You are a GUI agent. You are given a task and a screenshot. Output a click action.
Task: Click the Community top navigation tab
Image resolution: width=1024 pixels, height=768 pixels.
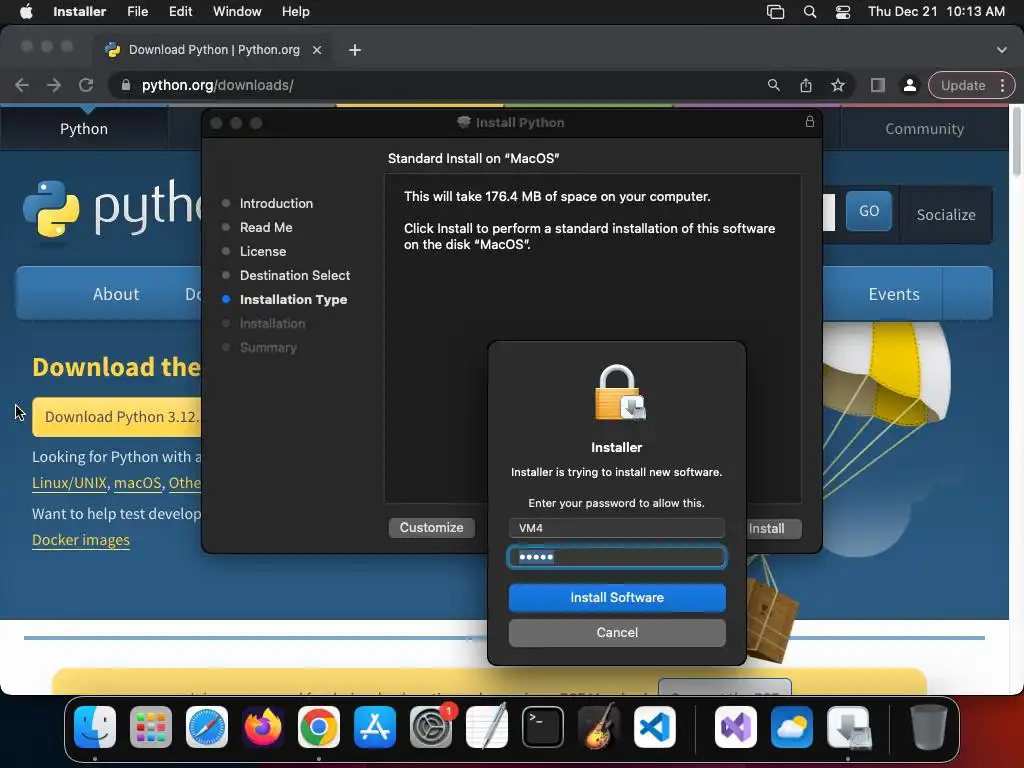(x=924, y=129)
